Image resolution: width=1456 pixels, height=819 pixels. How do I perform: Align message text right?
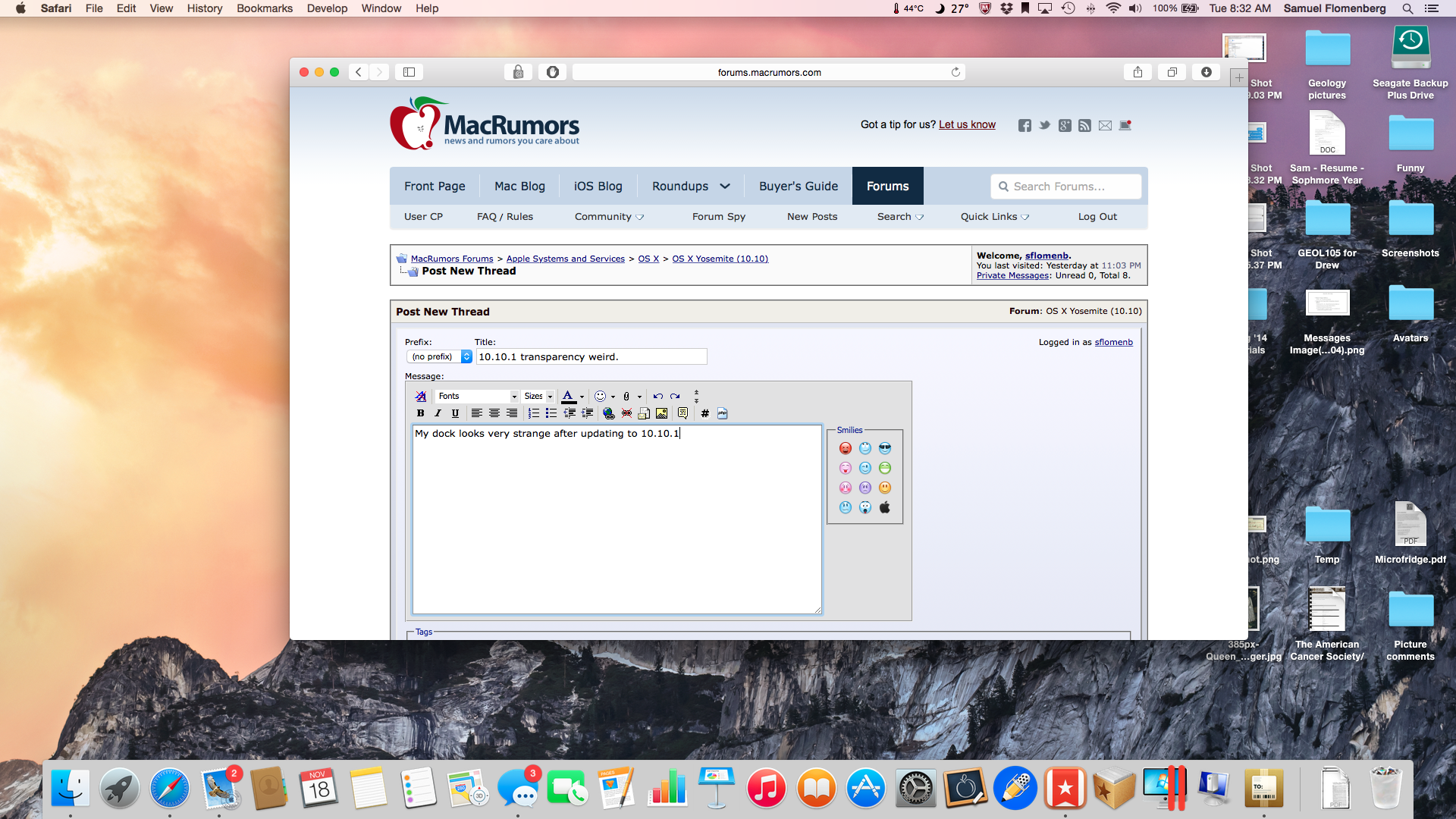point(512,413)
